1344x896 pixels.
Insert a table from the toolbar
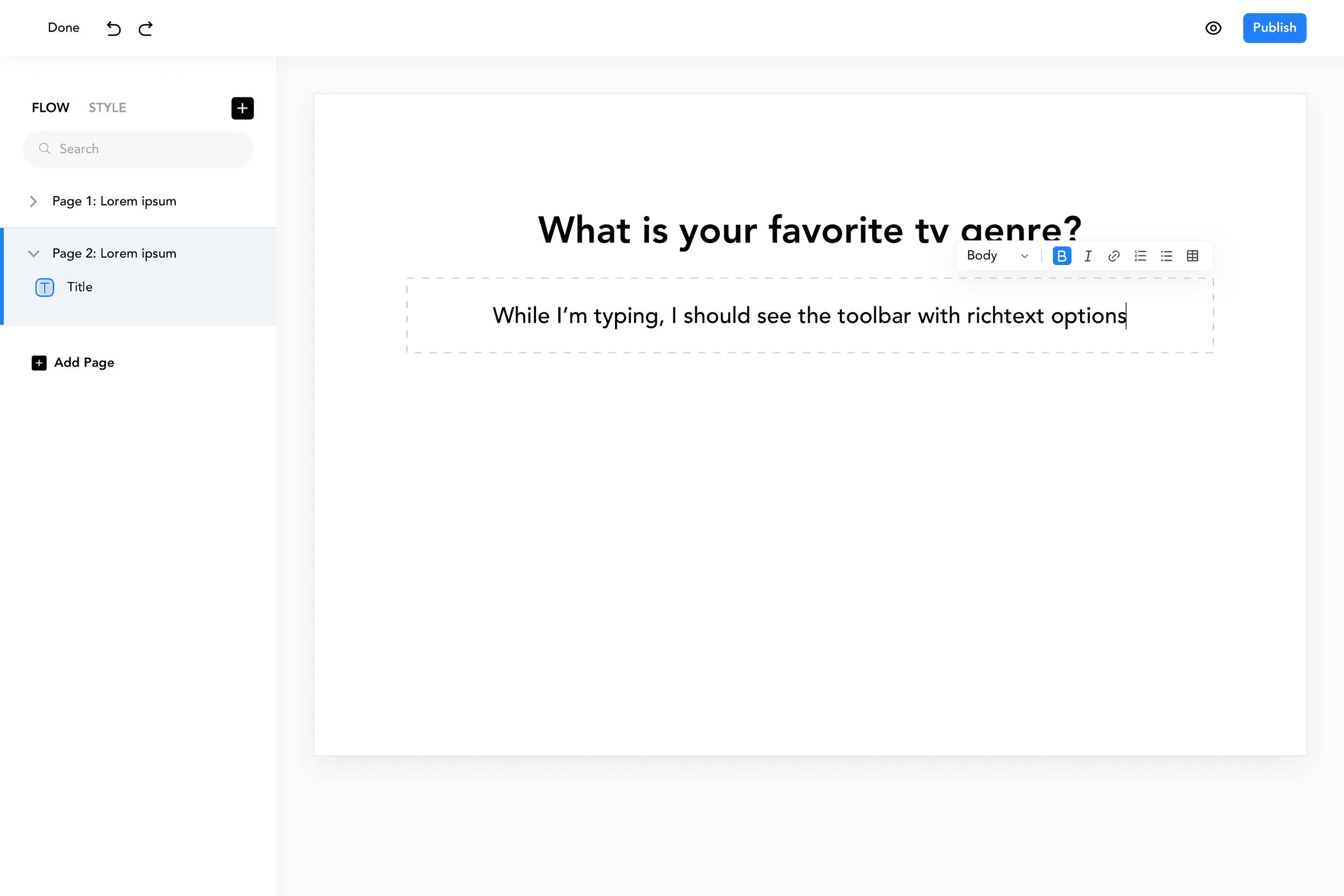tap(1192, 256)
